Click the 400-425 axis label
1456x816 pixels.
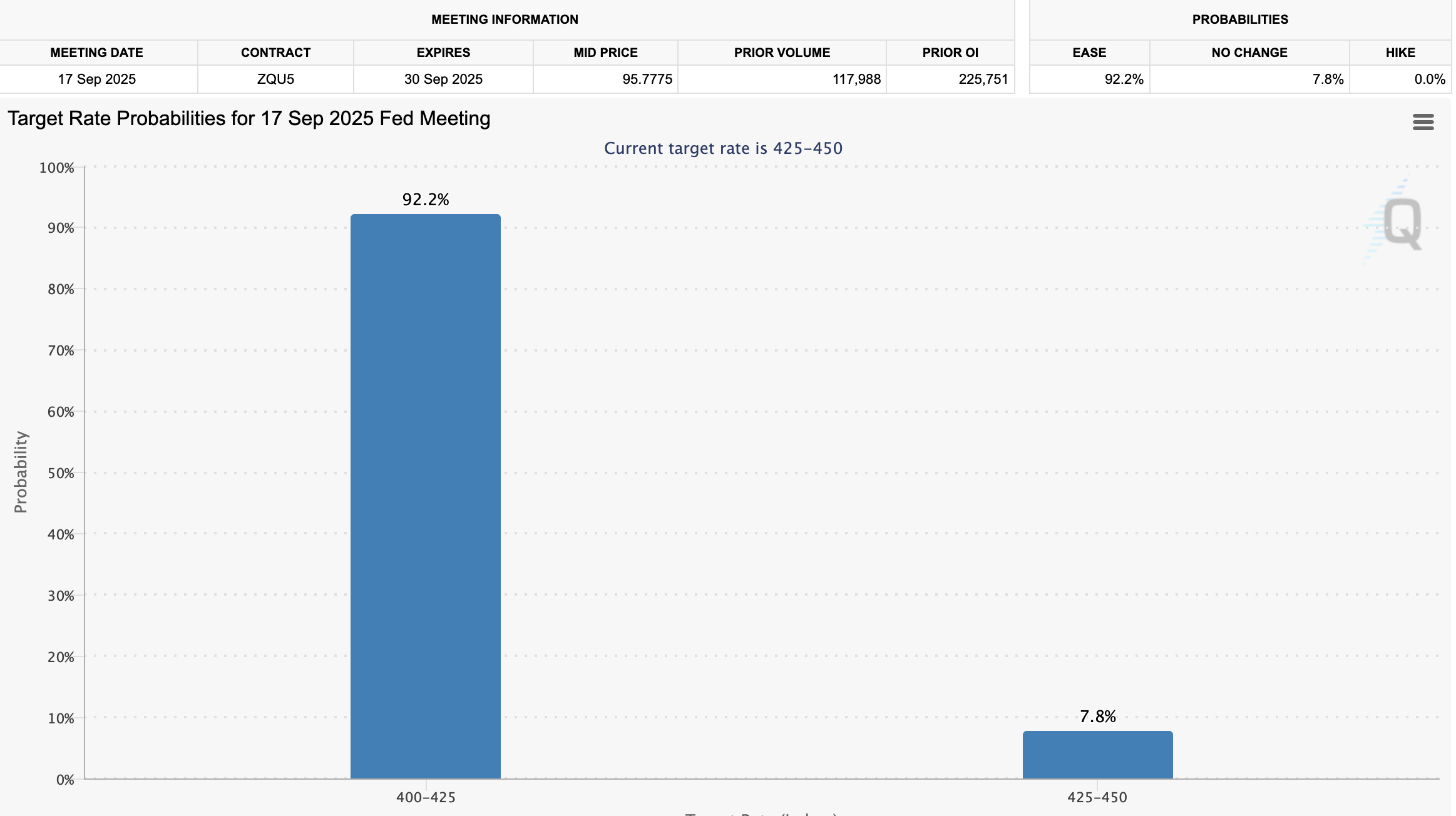click(x=426, y=797)
